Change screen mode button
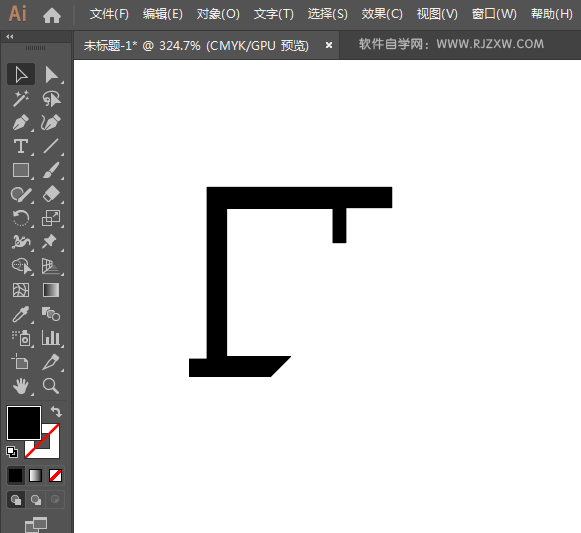This screenshot has height=533, width=581. point(36,524)
